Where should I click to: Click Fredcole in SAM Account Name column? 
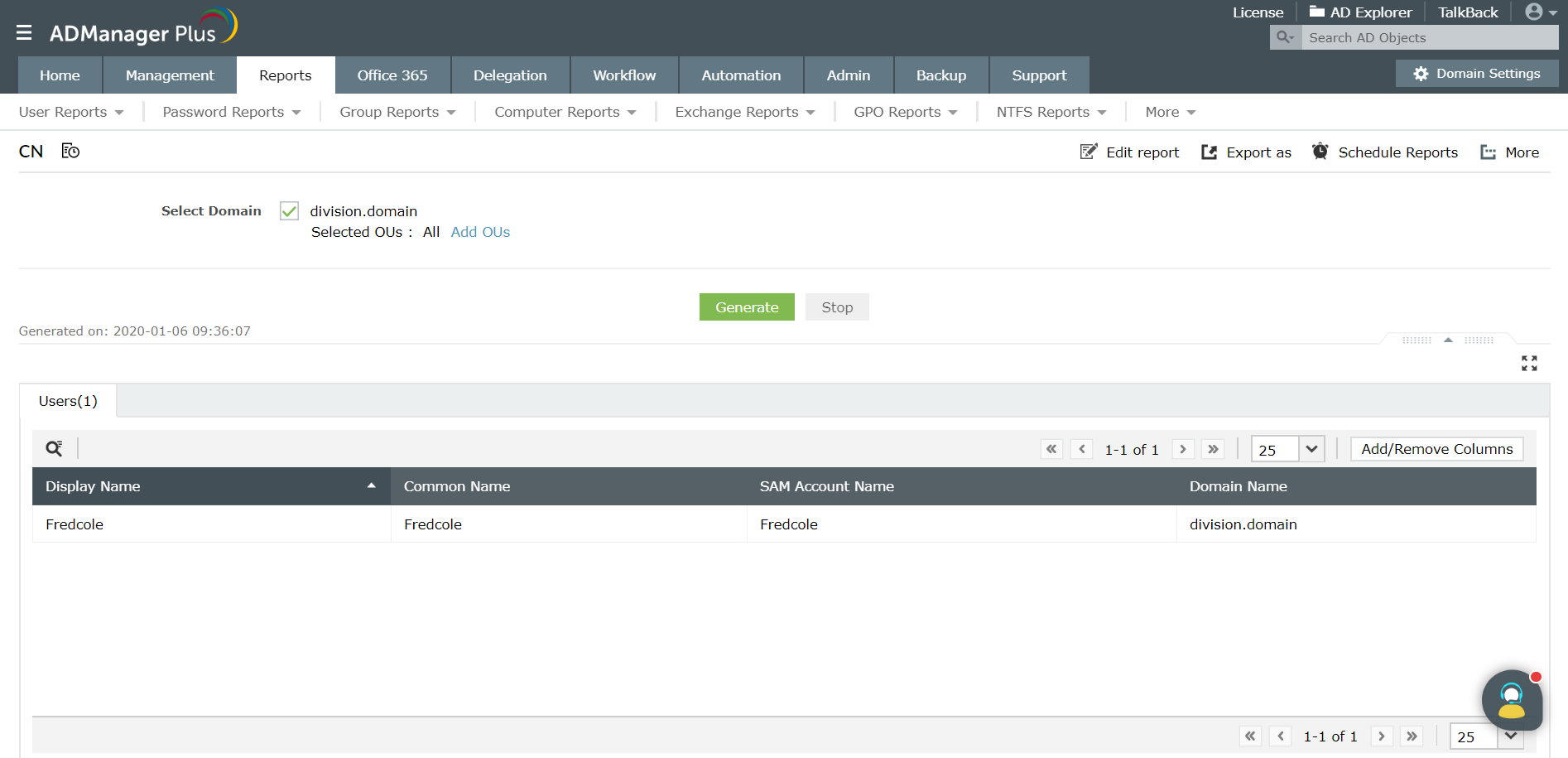pyautogui.click(x=789, y=524)
